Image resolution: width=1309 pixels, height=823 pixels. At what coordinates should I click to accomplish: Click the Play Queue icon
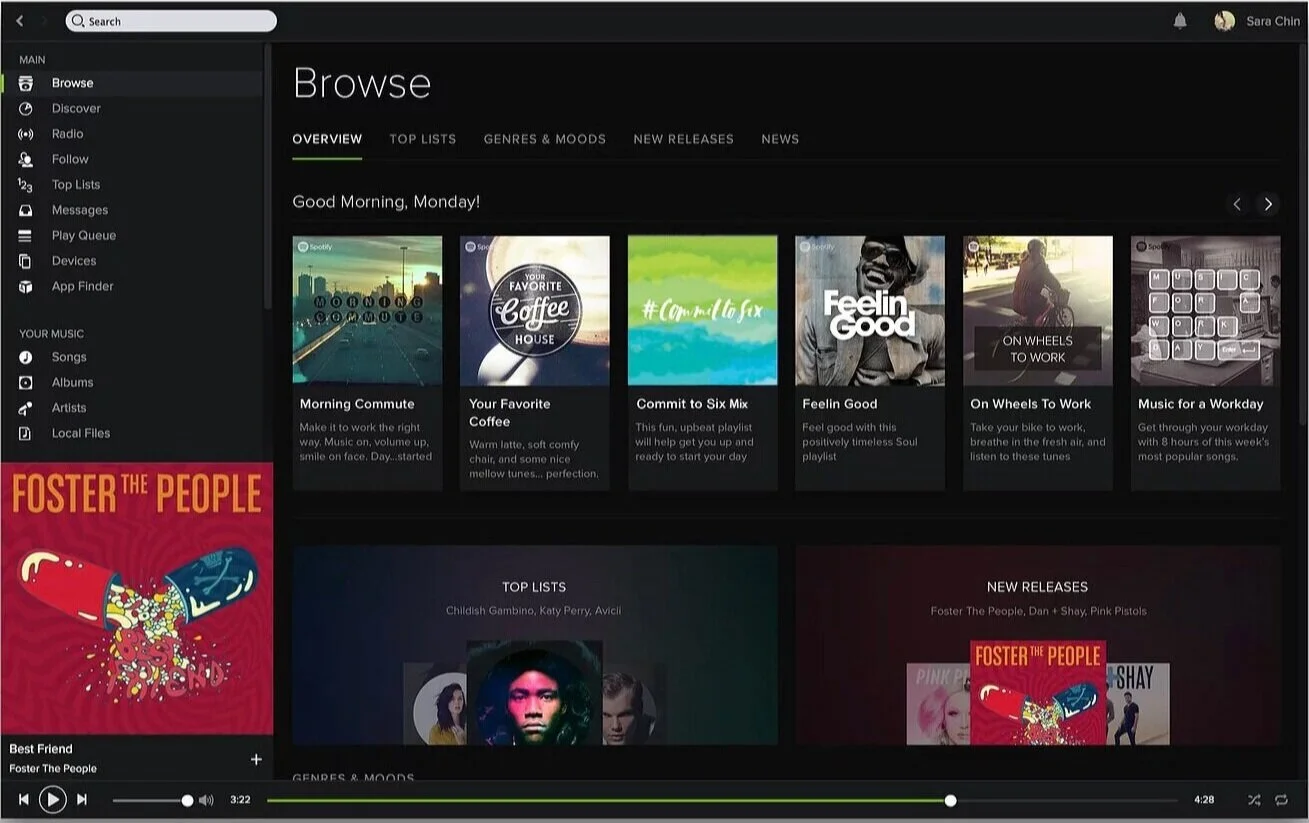click(26, 236)
